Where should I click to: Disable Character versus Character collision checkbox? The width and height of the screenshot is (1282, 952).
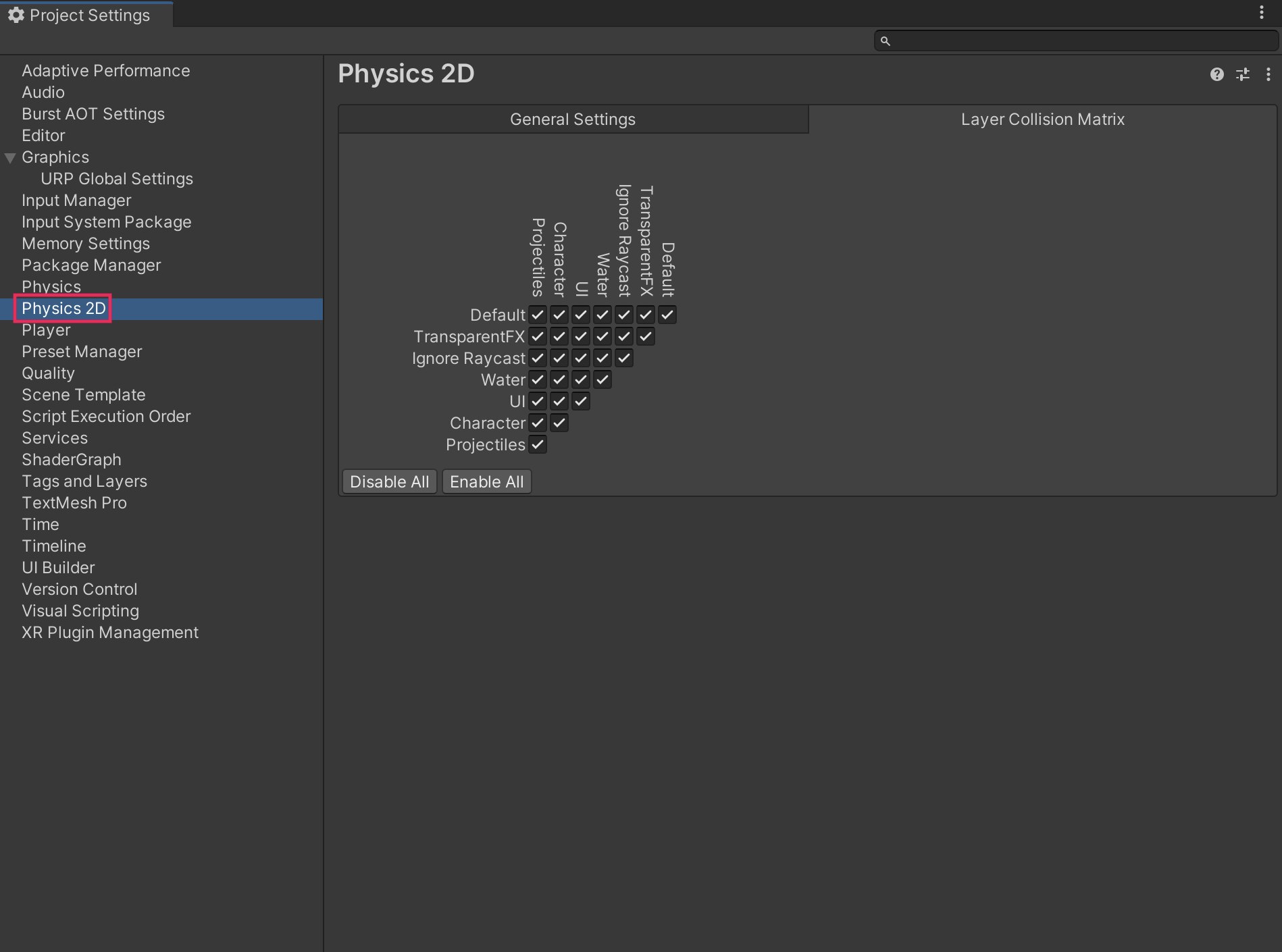coord(559,423)
